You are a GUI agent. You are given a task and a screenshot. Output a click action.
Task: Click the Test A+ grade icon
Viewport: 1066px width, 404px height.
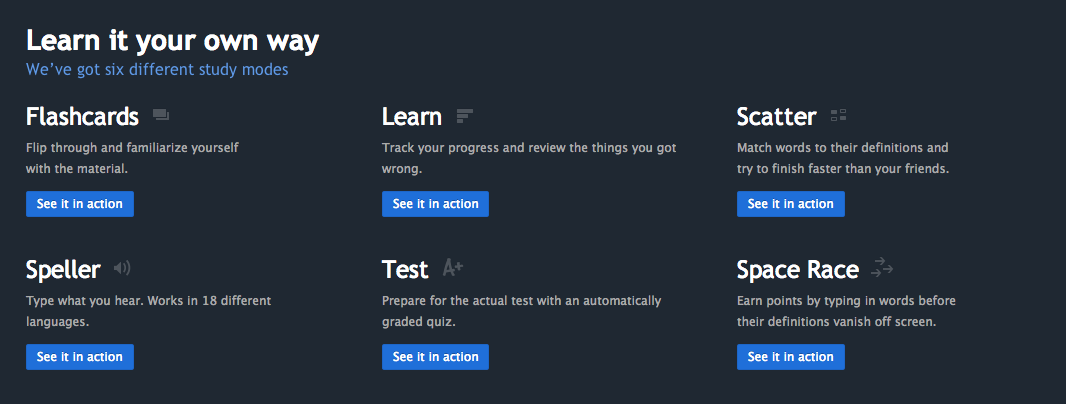tap(453, 267)
